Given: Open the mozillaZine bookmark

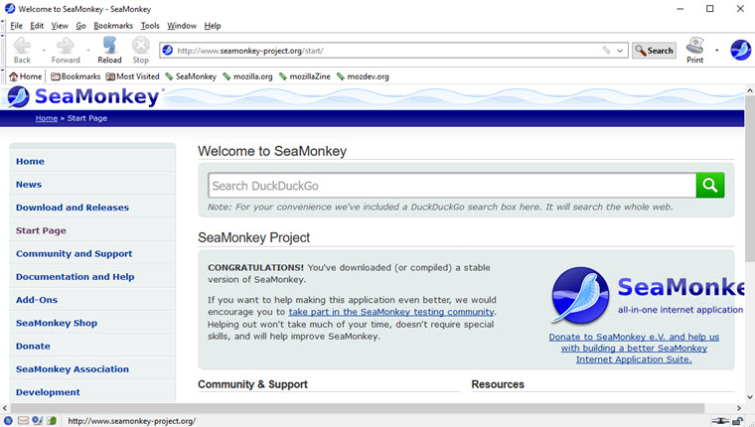Looking at the screenshot, I should (x=305, y=77).
